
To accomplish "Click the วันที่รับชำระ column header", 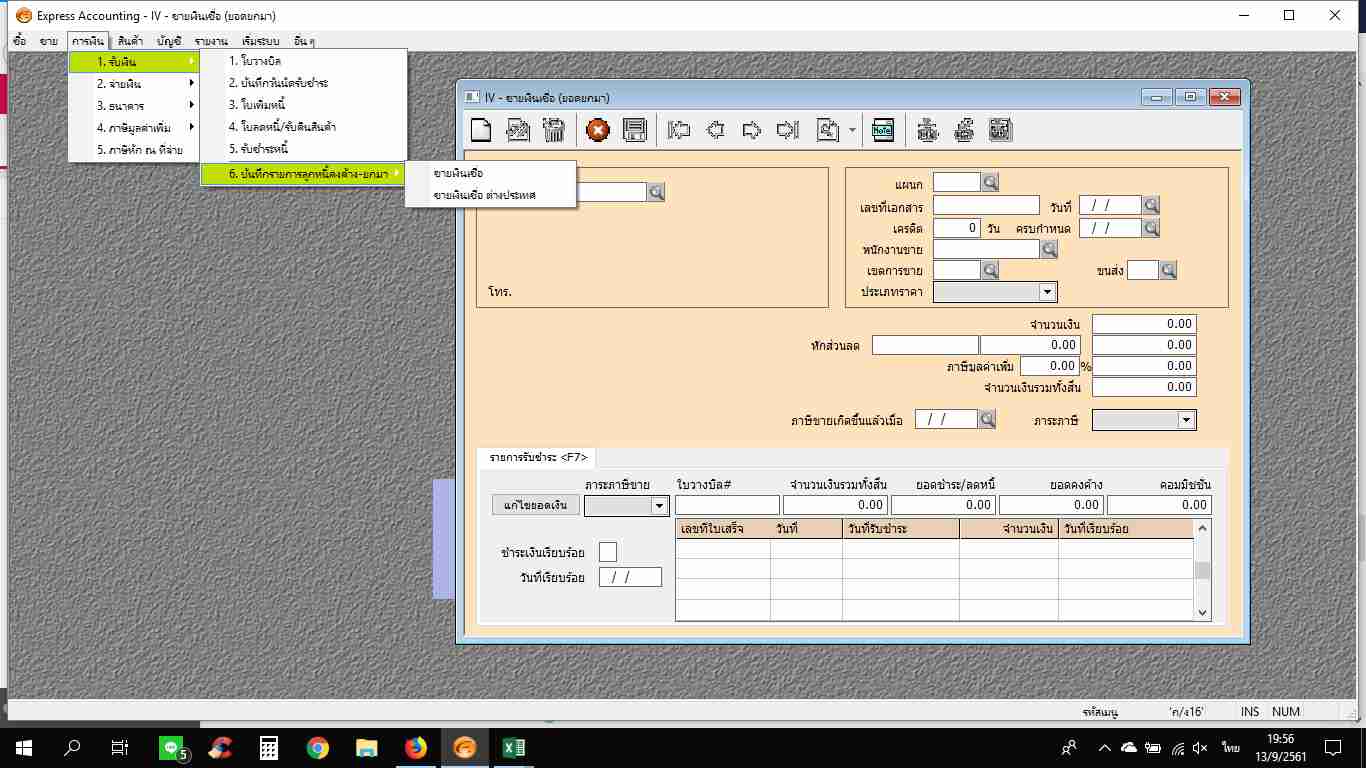I will tap(901, 528).
